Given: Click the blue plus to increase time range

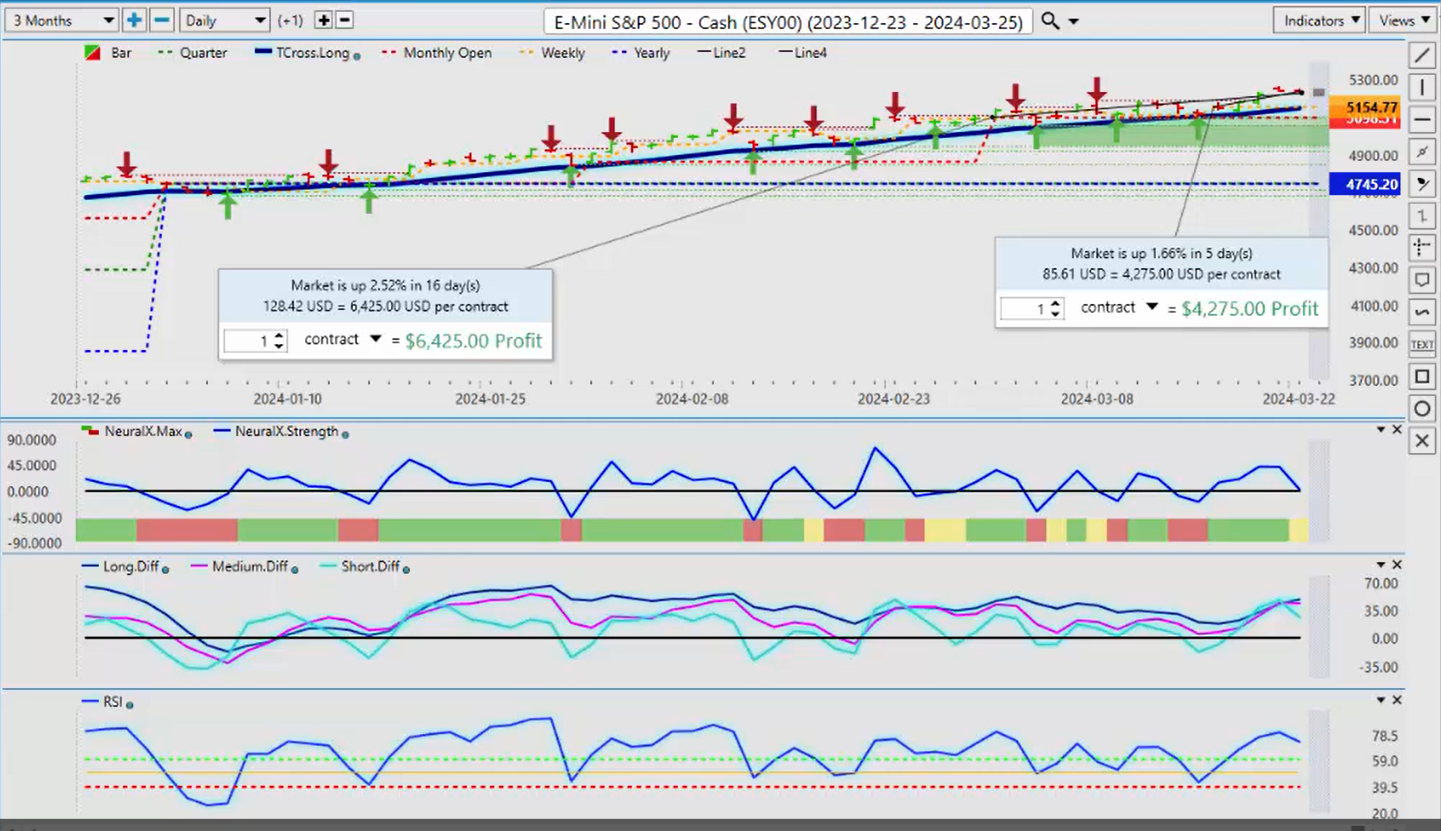Looking at the screenshot, I should [134, 20].
